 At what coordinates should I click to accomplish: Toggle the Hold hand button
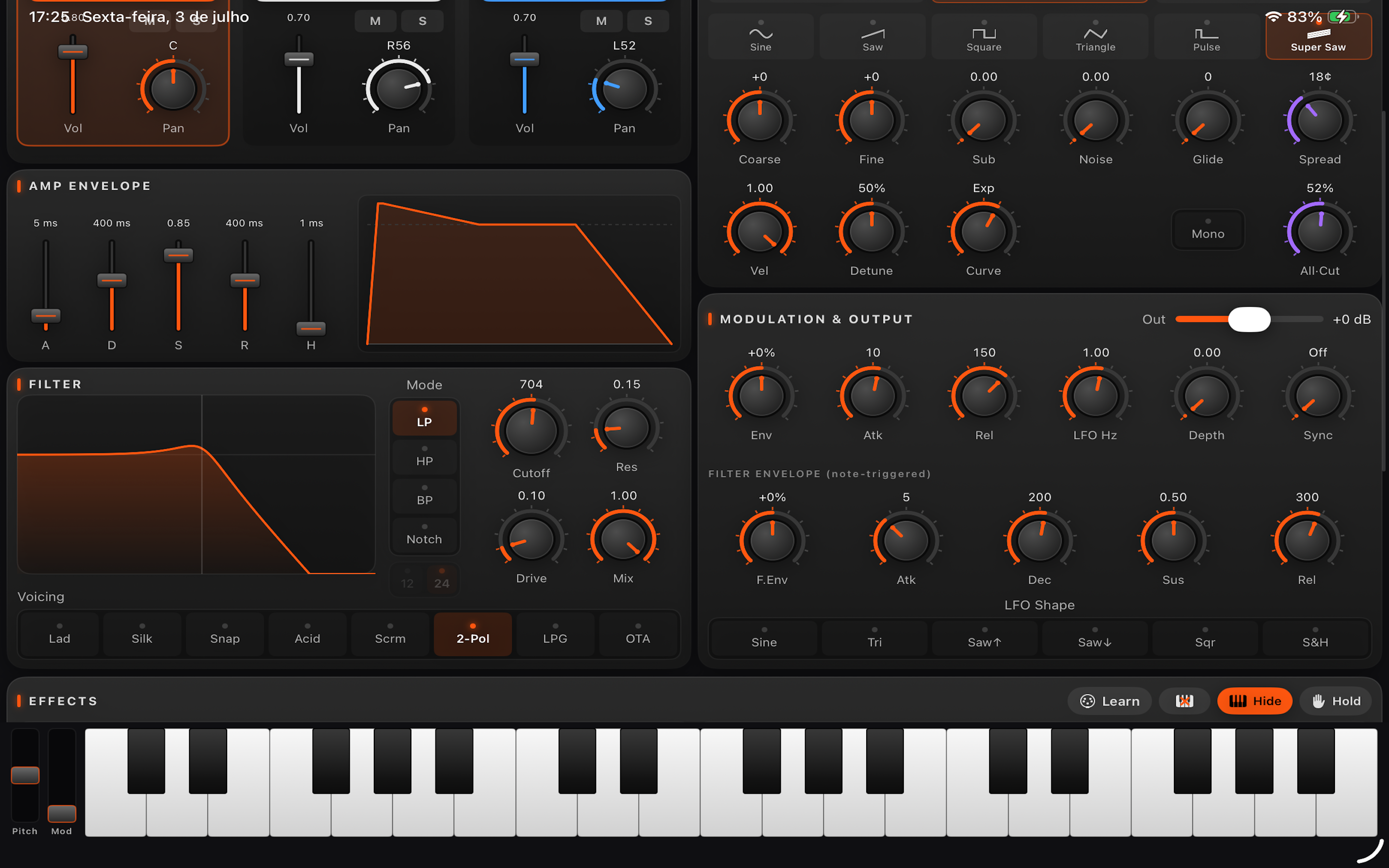(x=1335, y=701)
